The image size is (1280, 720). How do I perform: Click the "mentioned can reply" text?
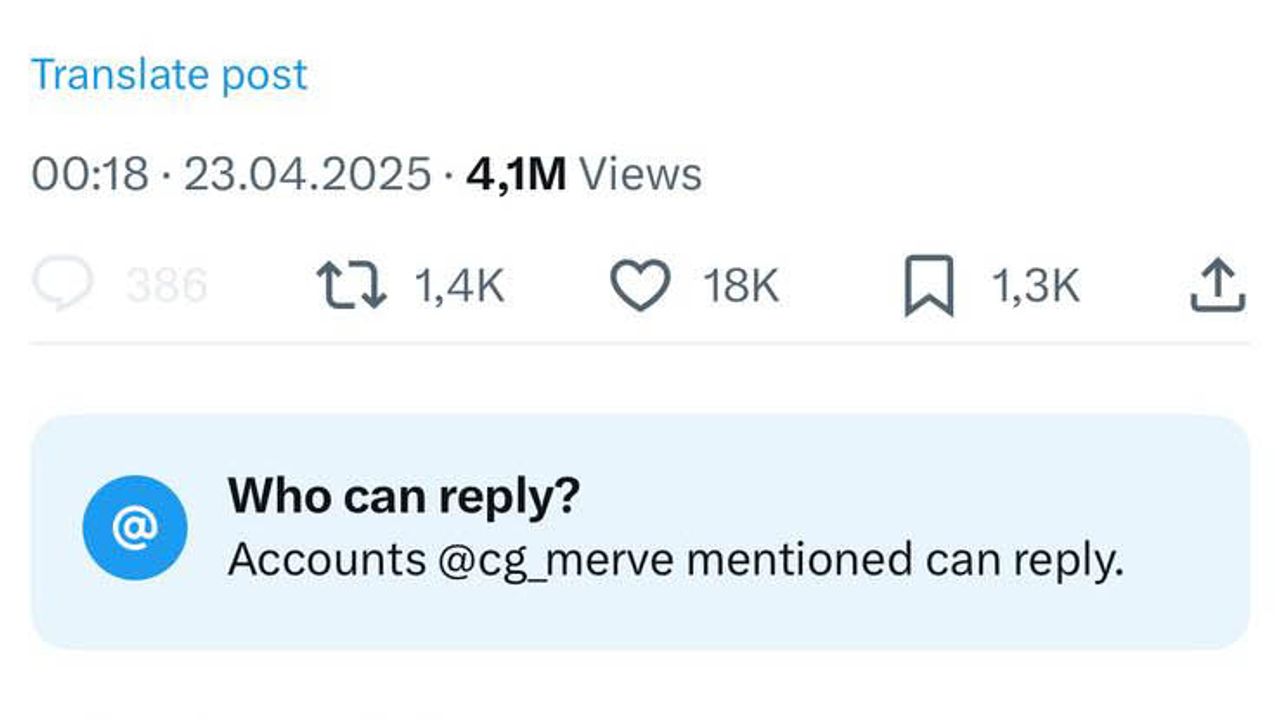pos(905,561)
